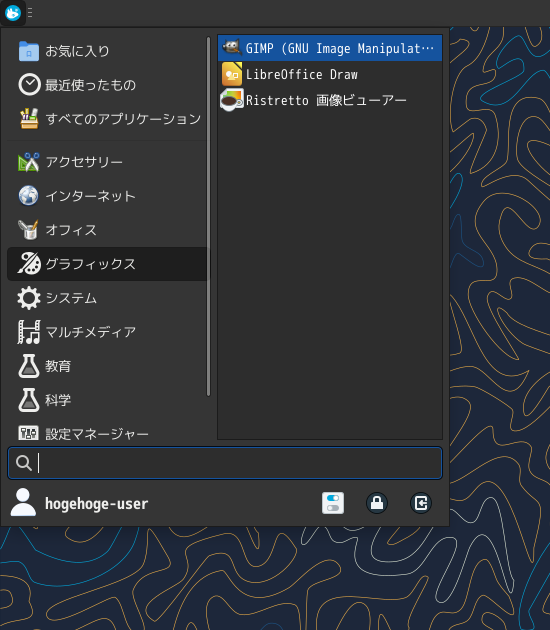Click the Whisker menu button in panel
Image resolution: width=550 pixels, height=630 pixels.
click(13, 13)
